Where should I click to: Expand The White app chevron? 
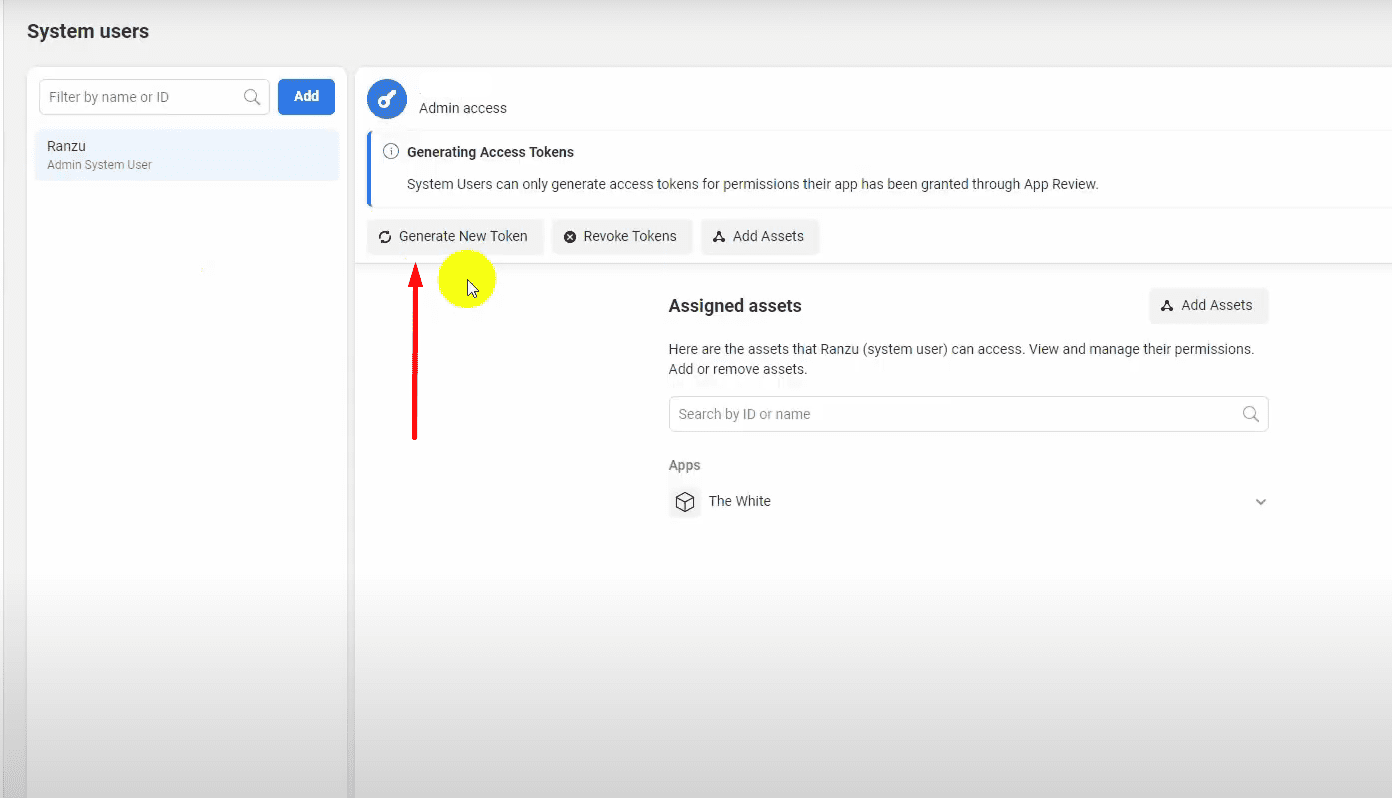click(x=1261, y=502)
